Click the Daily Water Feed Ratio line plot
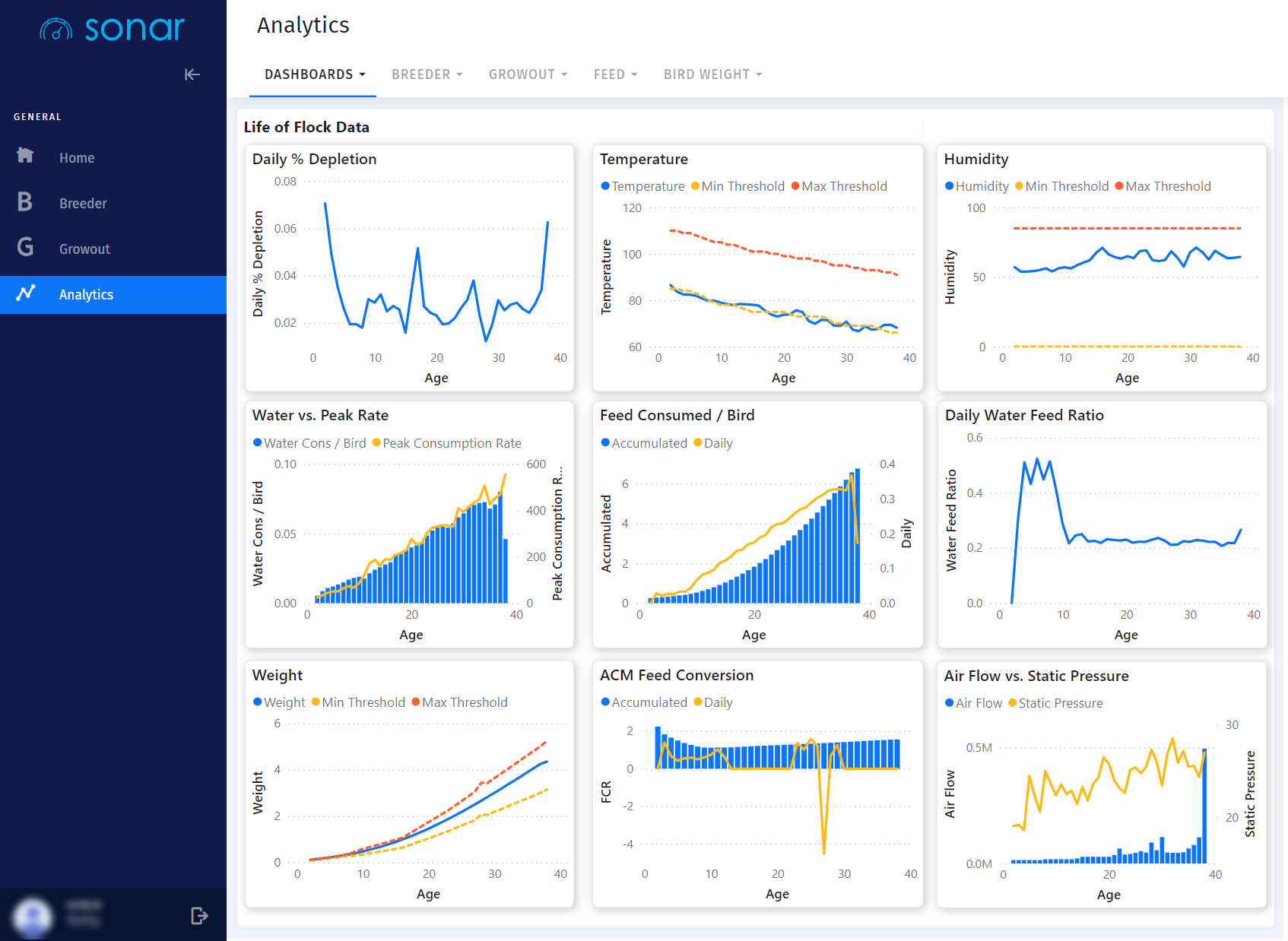Screen dimensions: 1288x941 pos(1126,531)
